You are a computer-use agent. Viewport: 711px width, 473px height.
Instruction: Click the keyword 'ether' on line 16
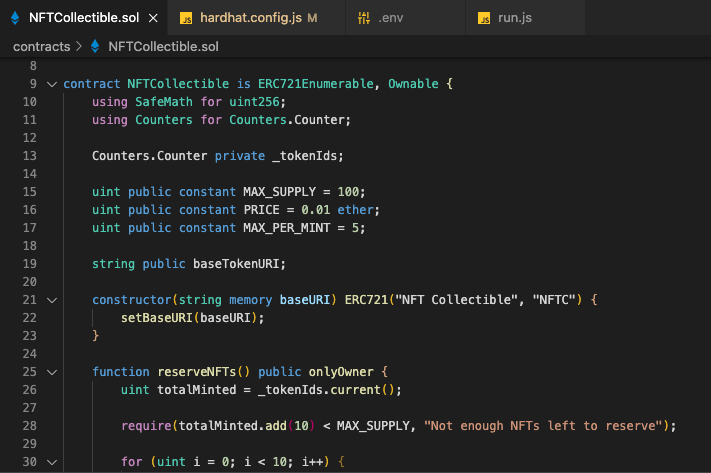tap(356, 210)
